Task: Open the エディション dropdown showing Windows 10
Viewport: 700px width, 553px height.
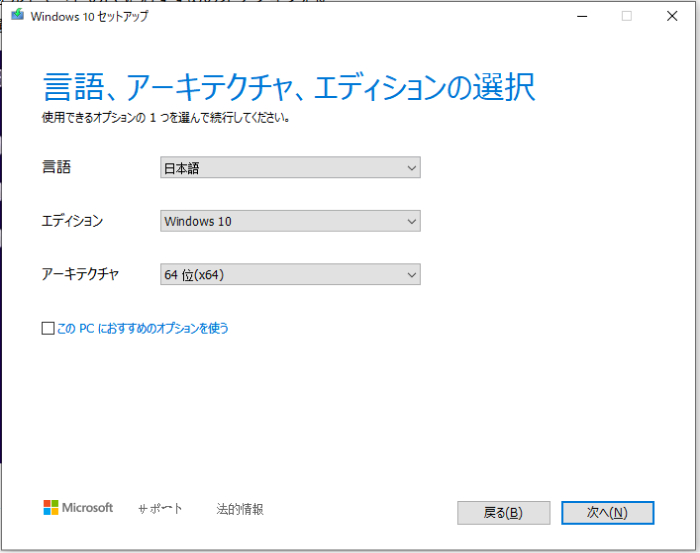Action: tap(290, 221)
